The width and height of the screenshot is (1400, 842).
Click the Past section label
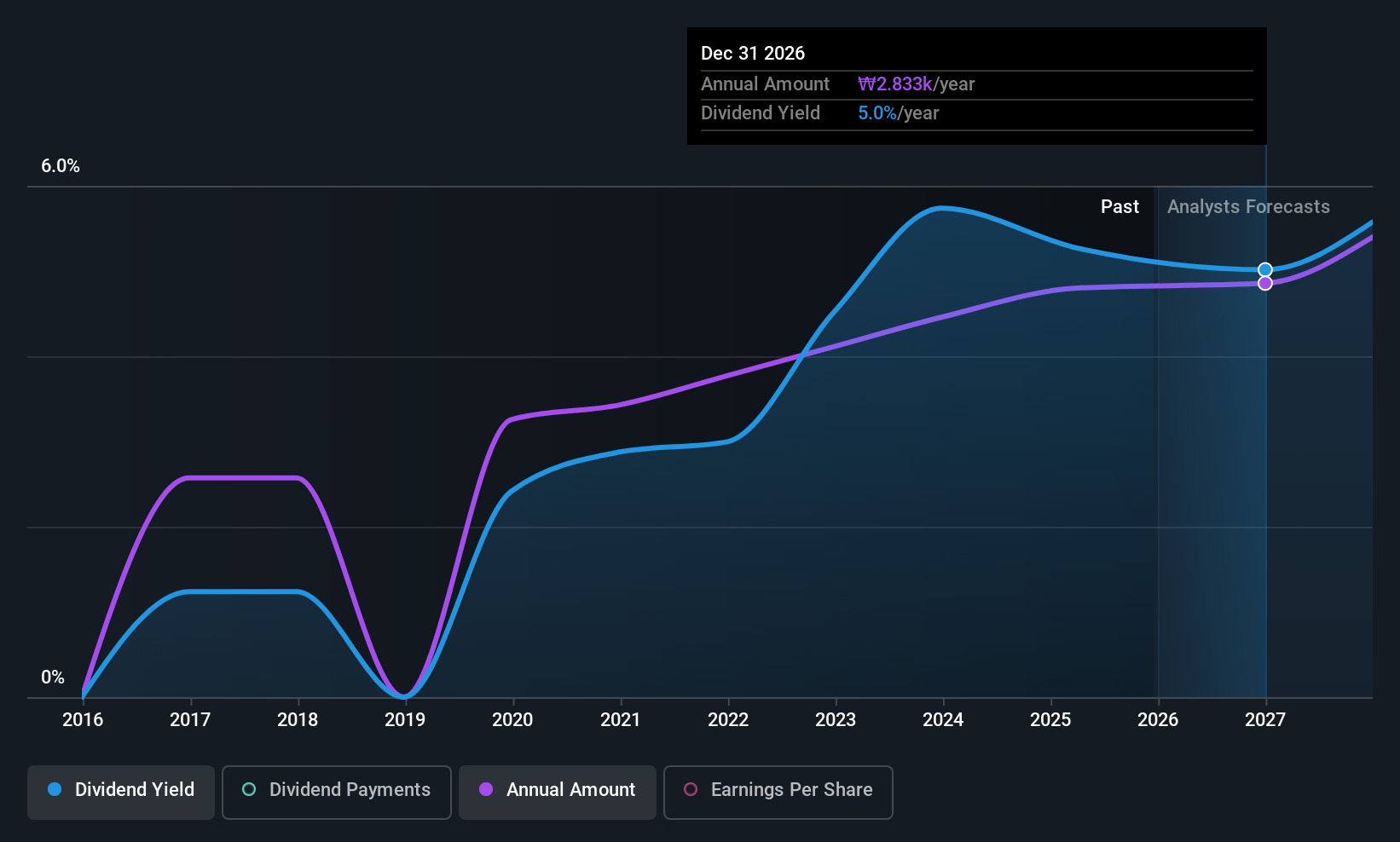click(1119, 206)
